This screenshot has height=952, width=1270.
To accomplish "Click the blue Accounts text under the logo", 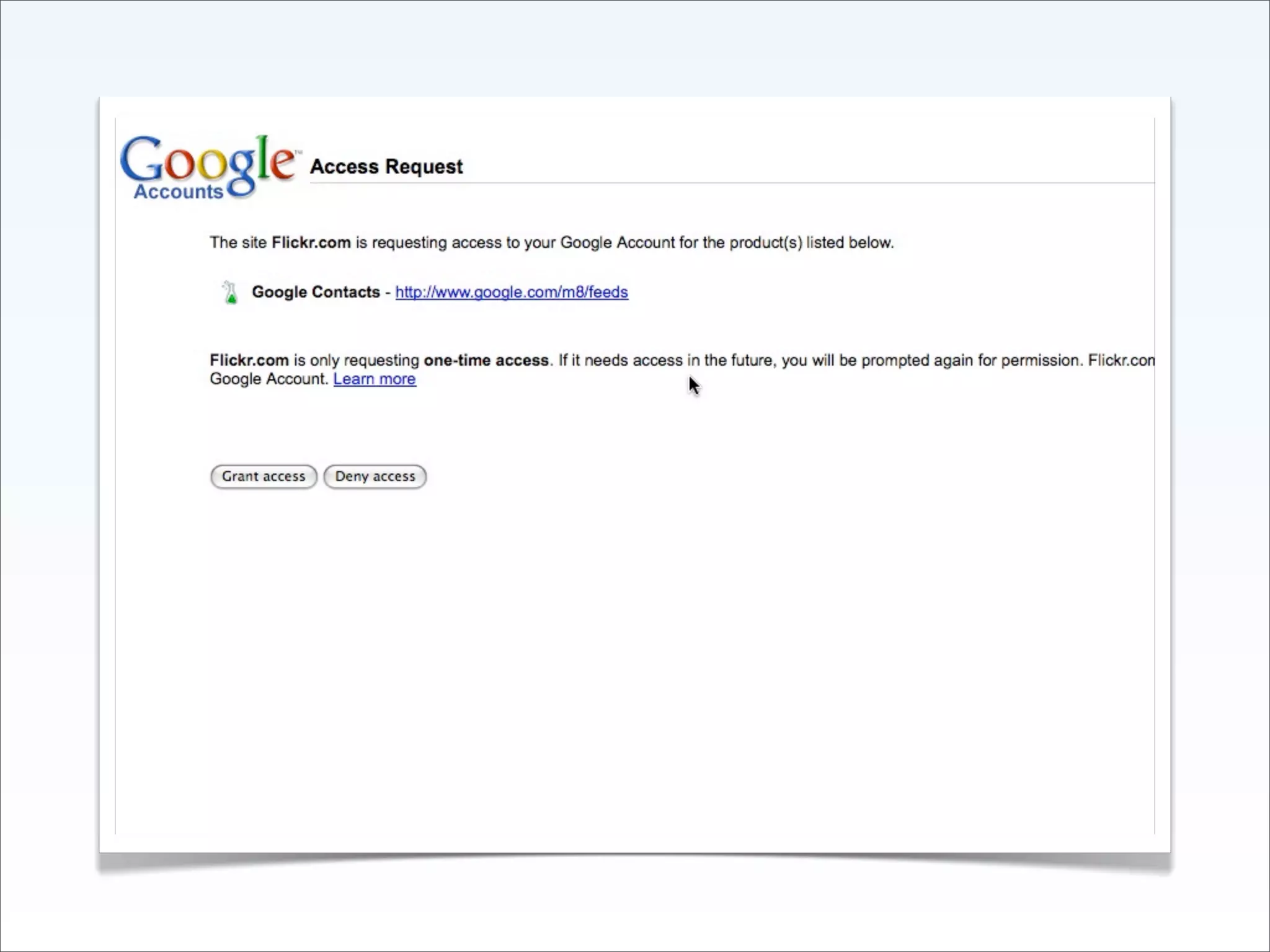I will click(x=178, y=192).
